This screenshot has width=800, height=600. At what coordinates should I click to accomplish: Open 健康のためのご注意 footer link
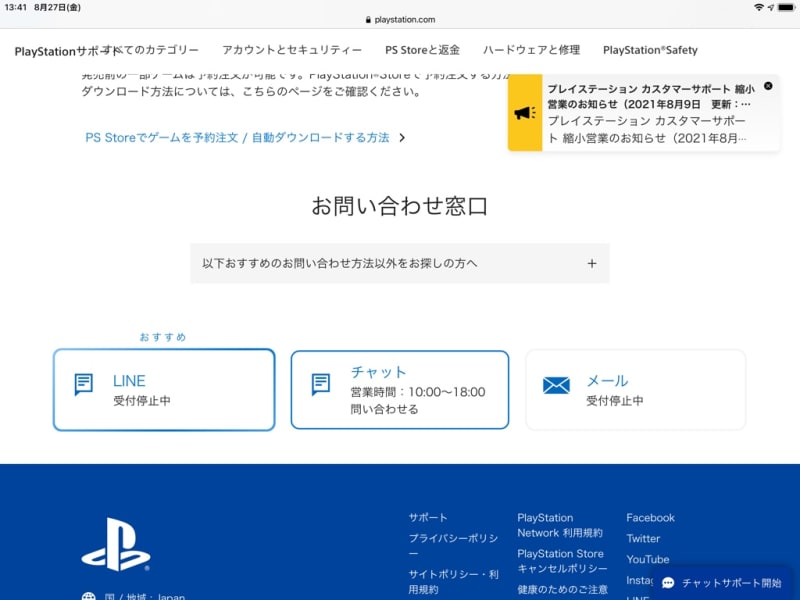(x=562, y=589)
